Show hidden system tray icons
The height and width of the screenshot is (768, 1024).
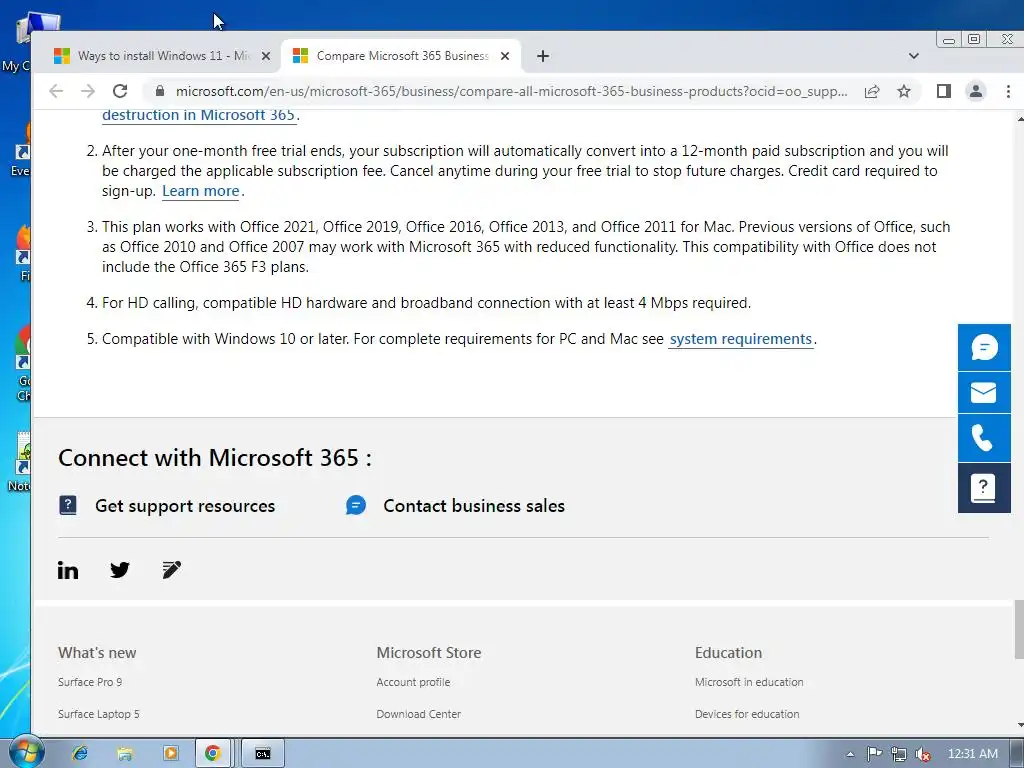[850, 754]
